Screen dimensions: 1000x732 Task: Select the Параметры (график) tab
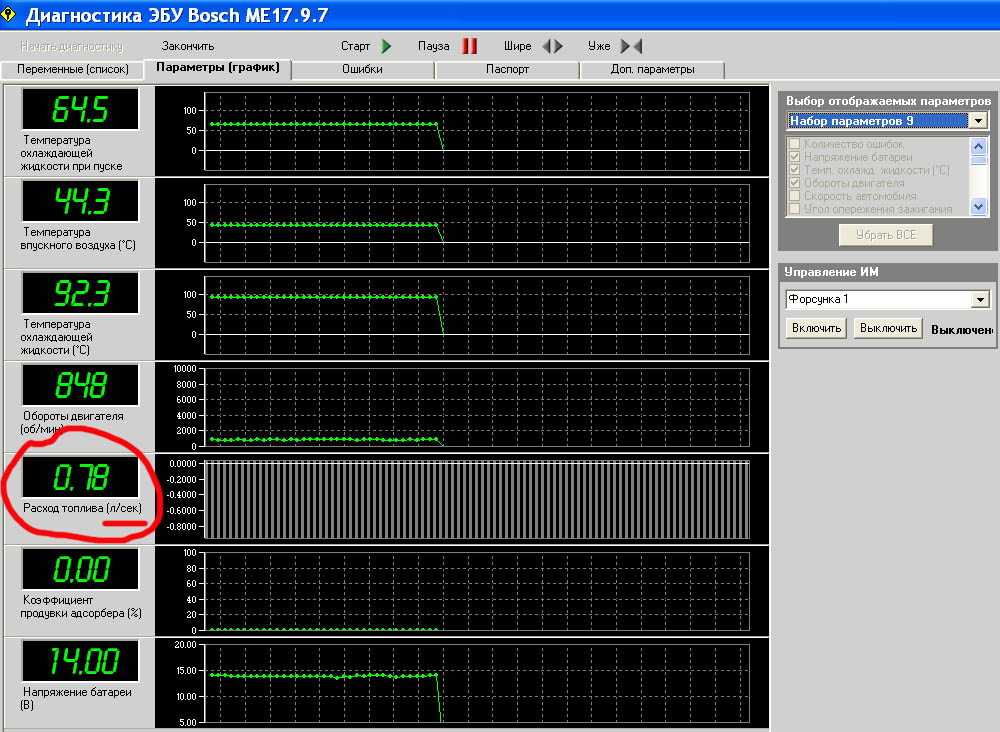[x=217, y=68]
